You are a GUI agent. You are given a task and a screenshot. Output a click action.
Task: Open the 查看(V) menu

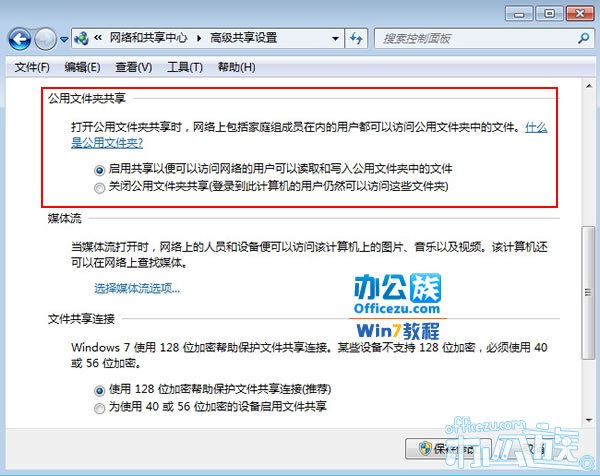(134, 67)
